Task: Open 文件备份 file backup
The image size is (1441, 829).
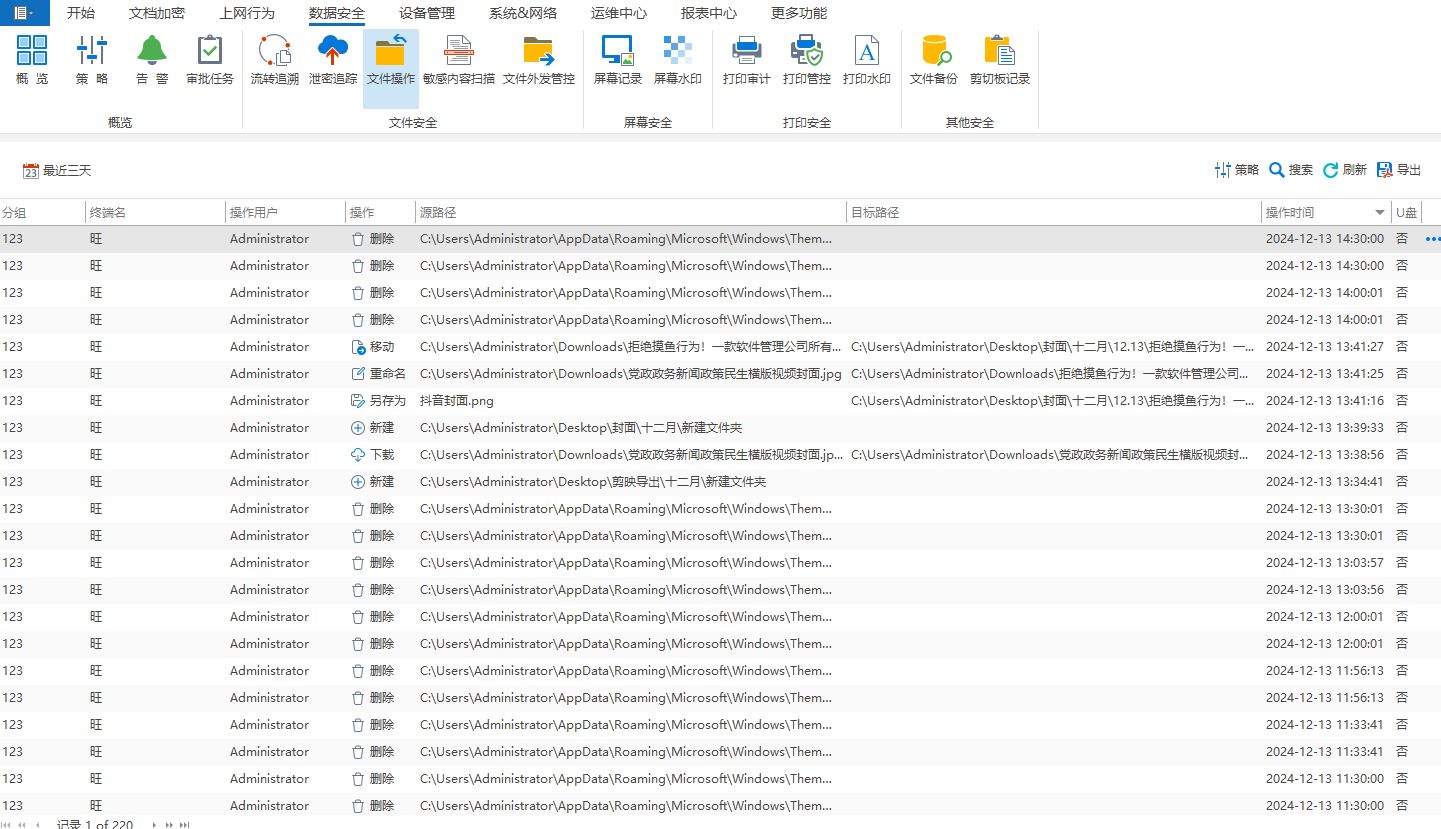Action: [933, 60]
